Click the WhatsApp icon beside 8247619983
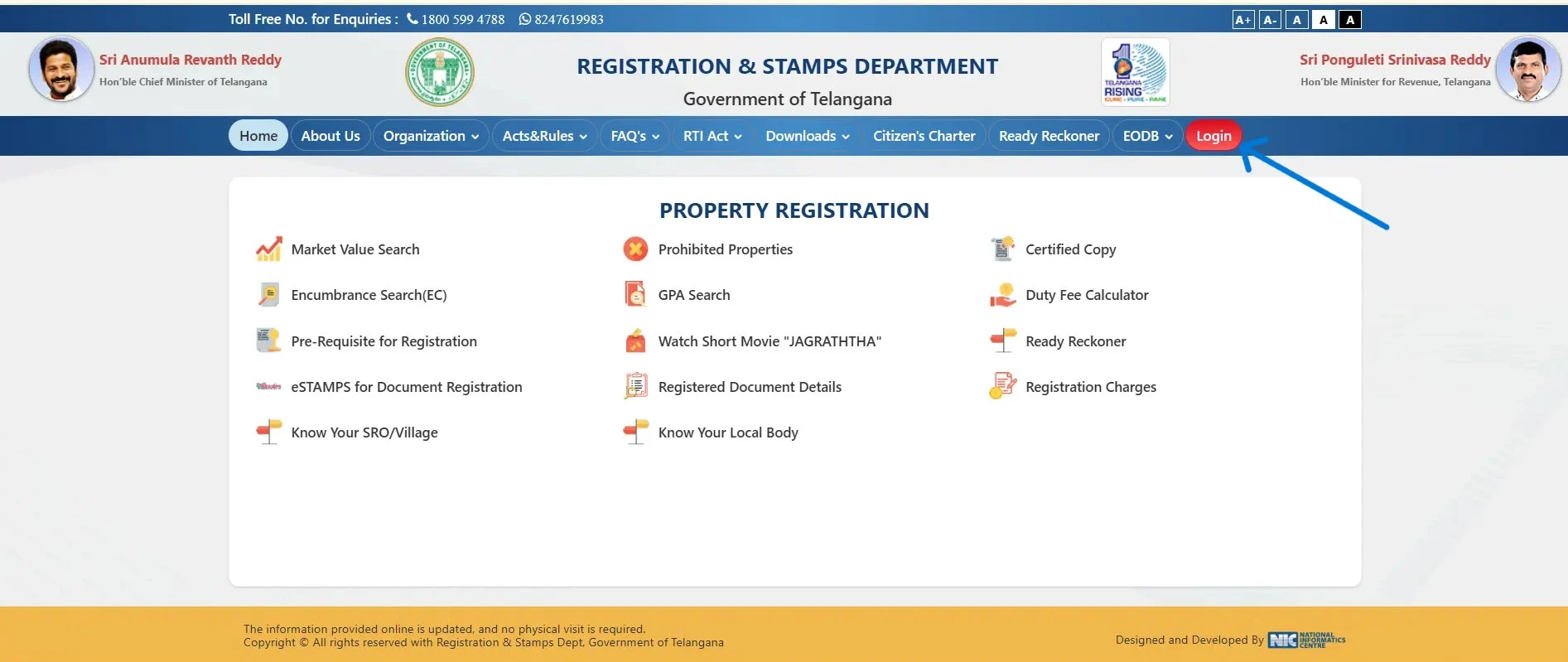This screenshot has height=662, width=1568. click(x=524, y=19)
